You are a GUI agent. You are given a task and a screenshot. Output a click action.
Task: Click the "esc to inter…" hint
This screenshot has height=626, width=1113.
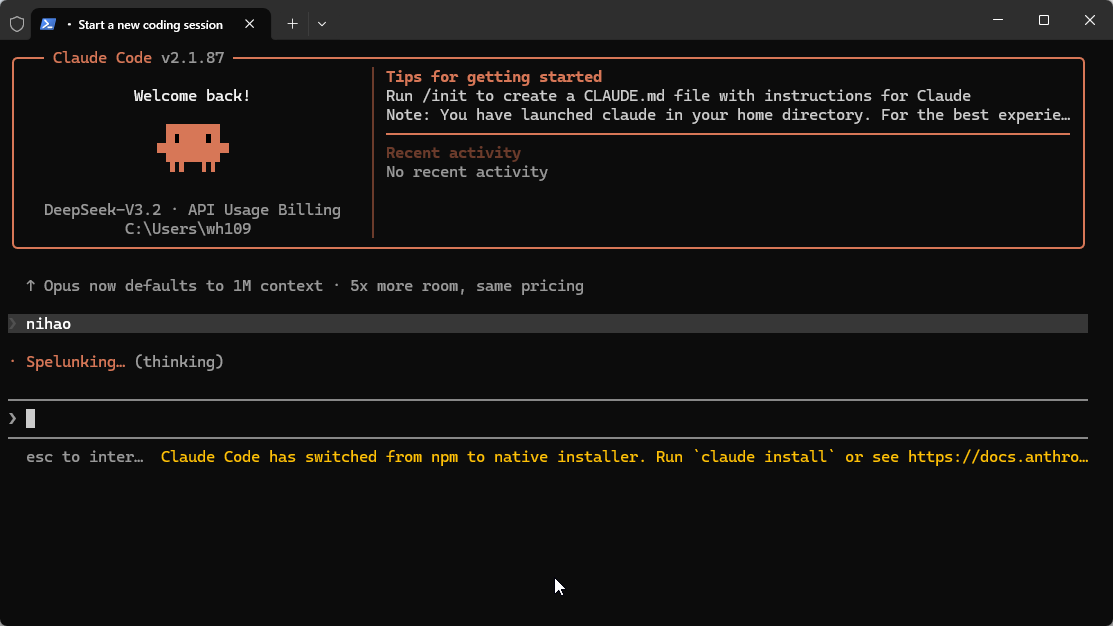tap(84, 457)
